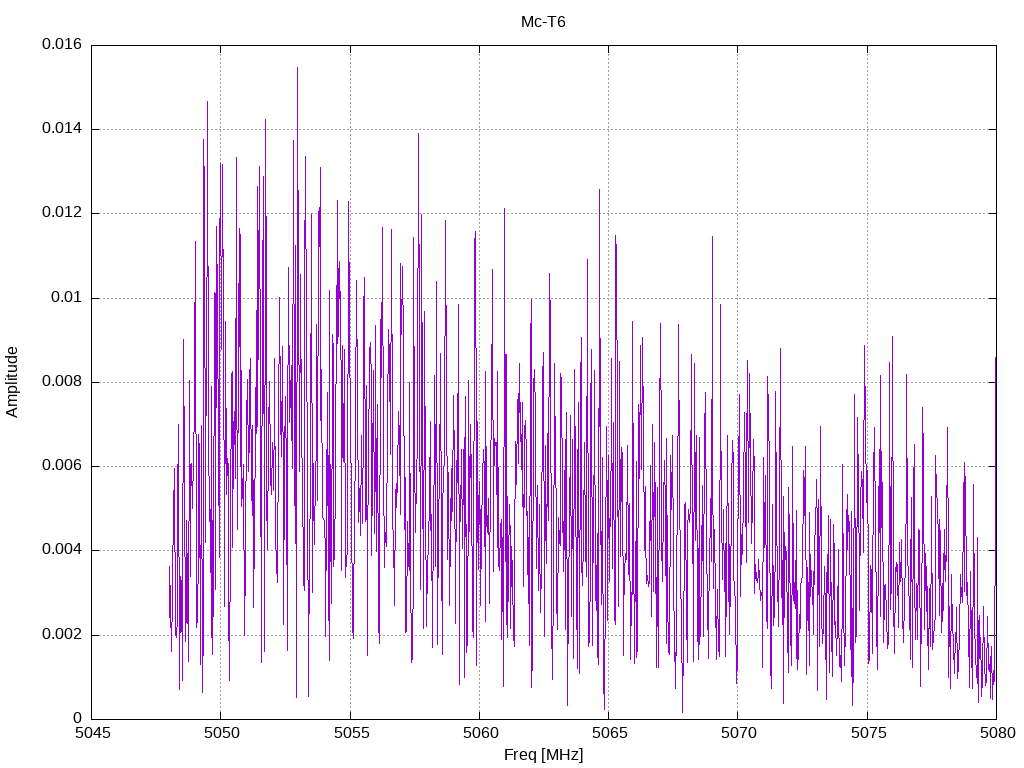Click the 5080 x-axis tick label
Viewport: 1024px width, 768px height.
pos(998,733)
